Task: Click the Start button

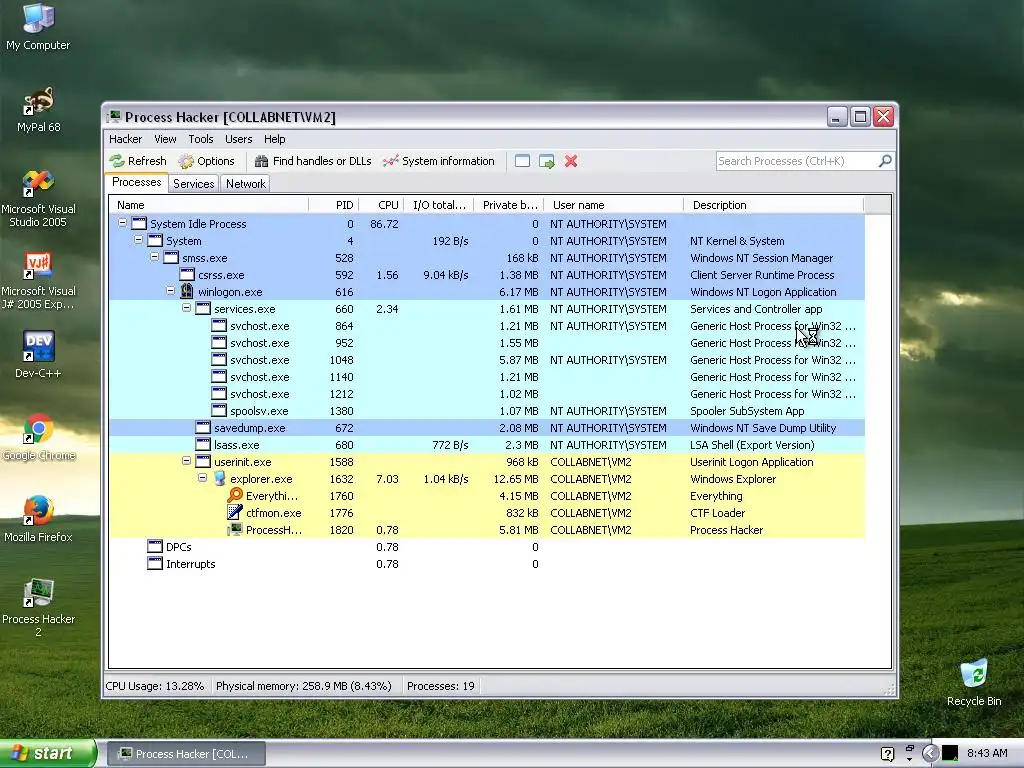Action: 48,754
